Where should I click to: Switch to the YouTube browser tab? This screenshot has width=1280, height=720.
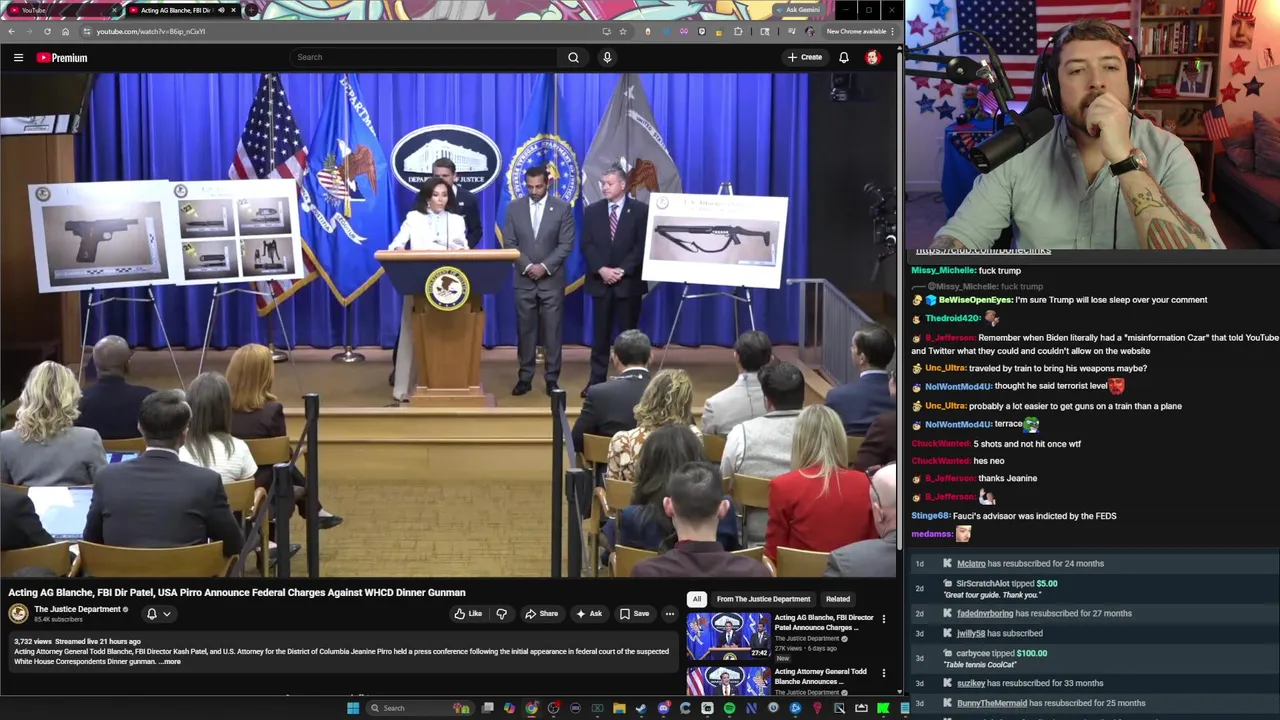tap(60, 10)
